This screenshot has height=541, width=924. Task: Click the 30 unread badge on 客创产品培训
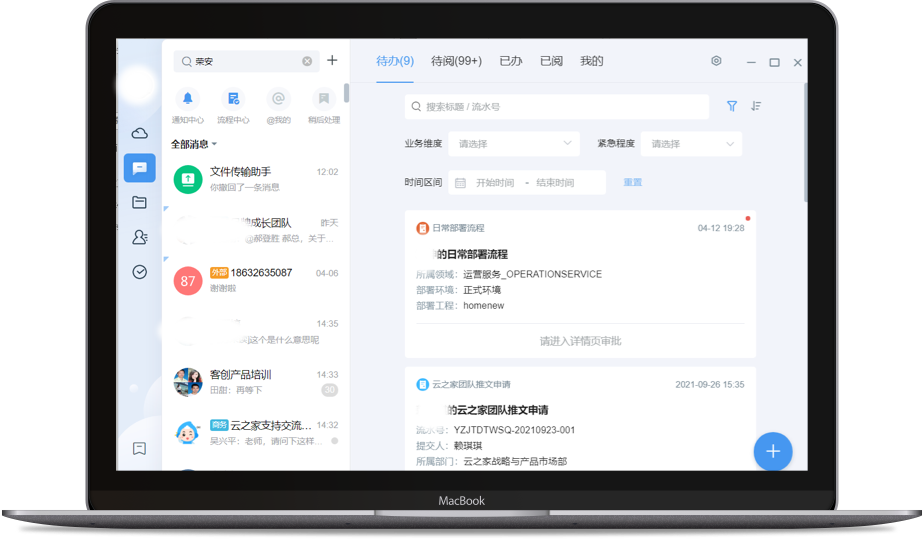pyautogui.click(x=330, y=390)
